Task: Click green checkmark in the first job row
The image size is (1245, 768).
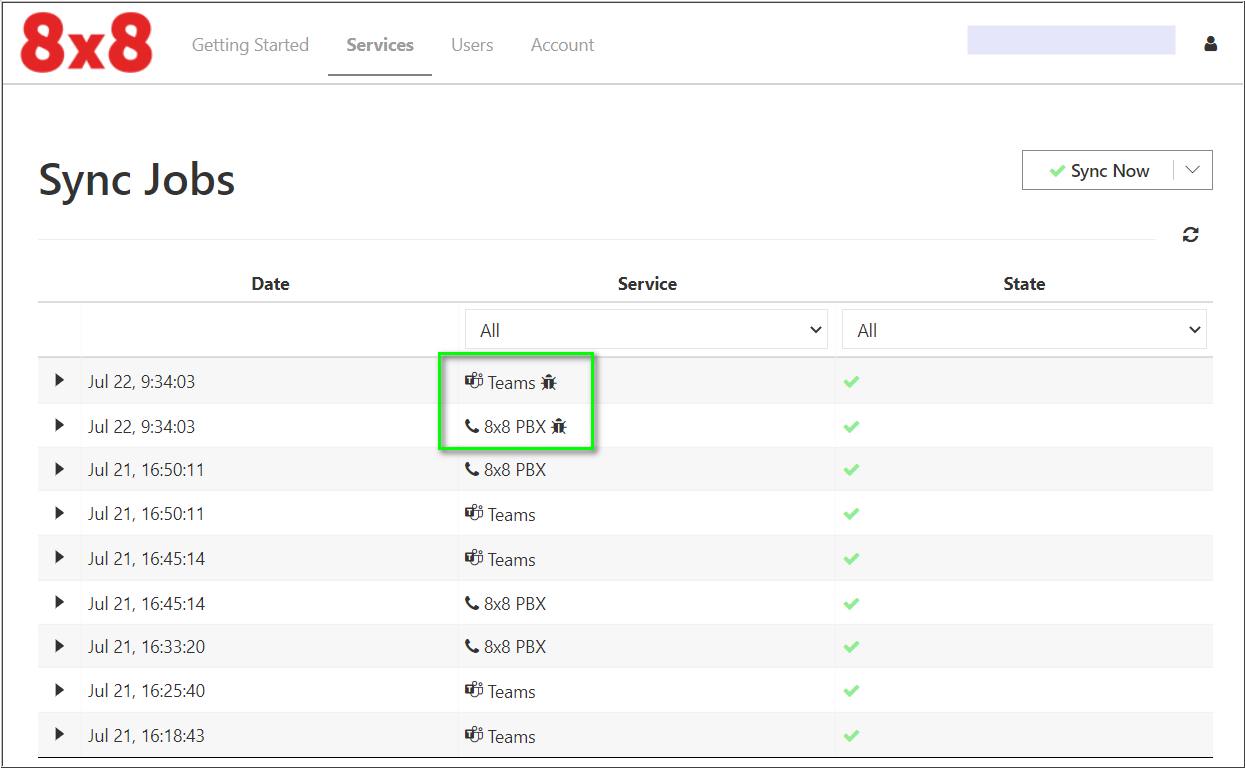Action: [x=851, y=382]
